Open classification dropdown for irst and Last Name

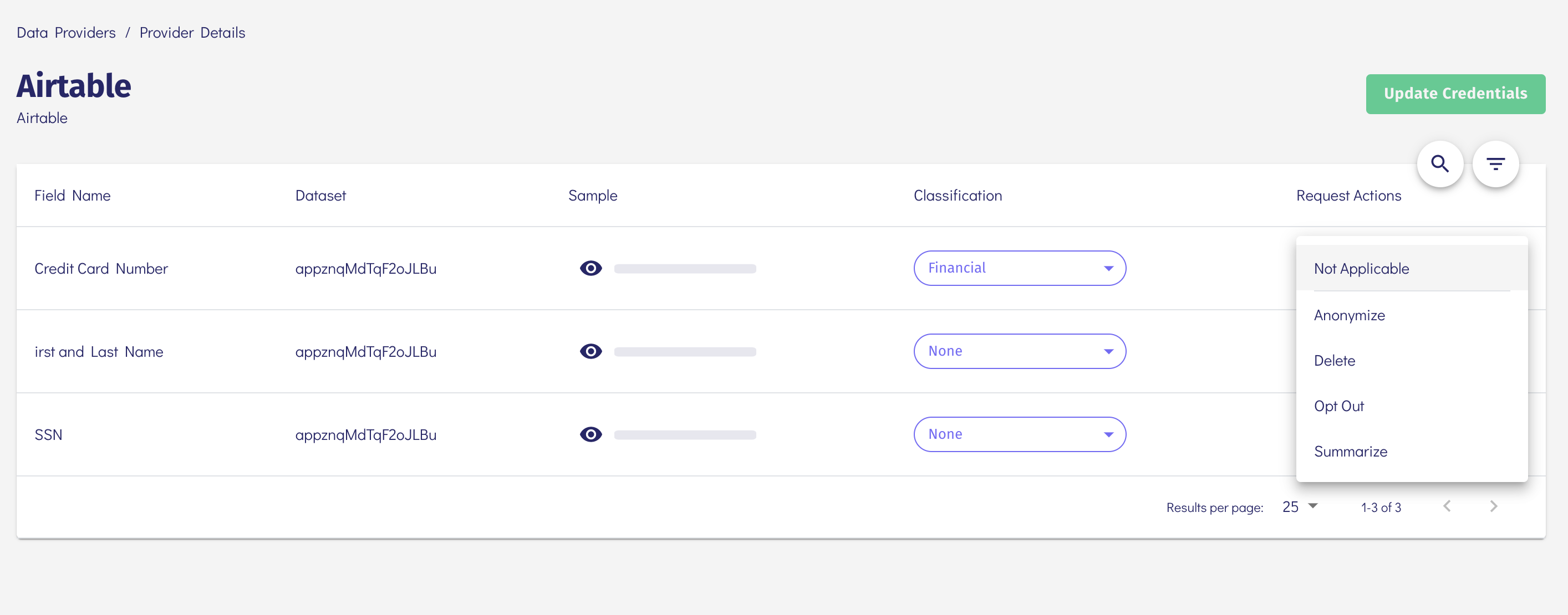point(1020,352)
